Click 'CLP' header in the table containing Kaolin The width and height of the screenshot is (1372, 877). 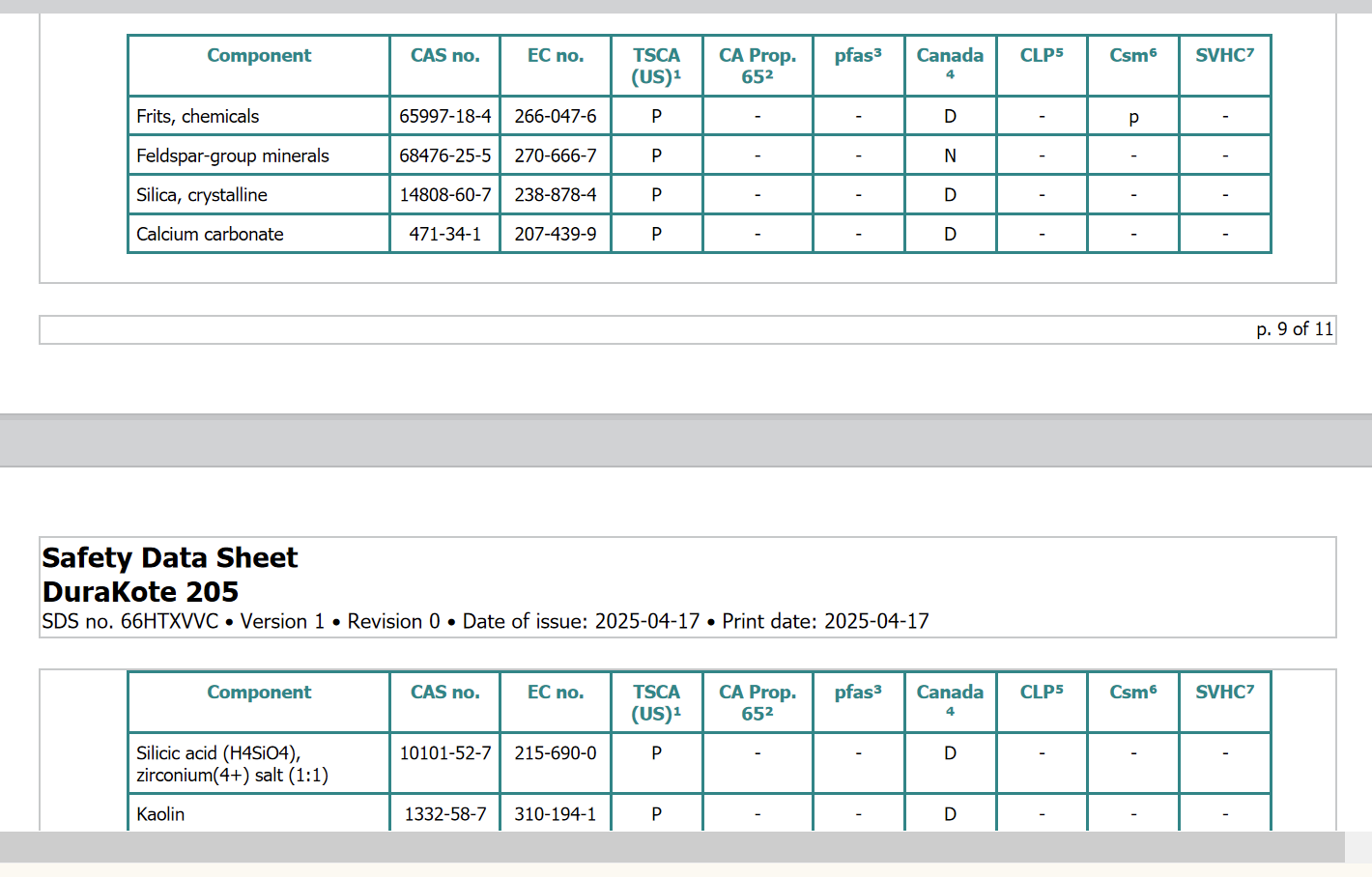point(1042,692)
